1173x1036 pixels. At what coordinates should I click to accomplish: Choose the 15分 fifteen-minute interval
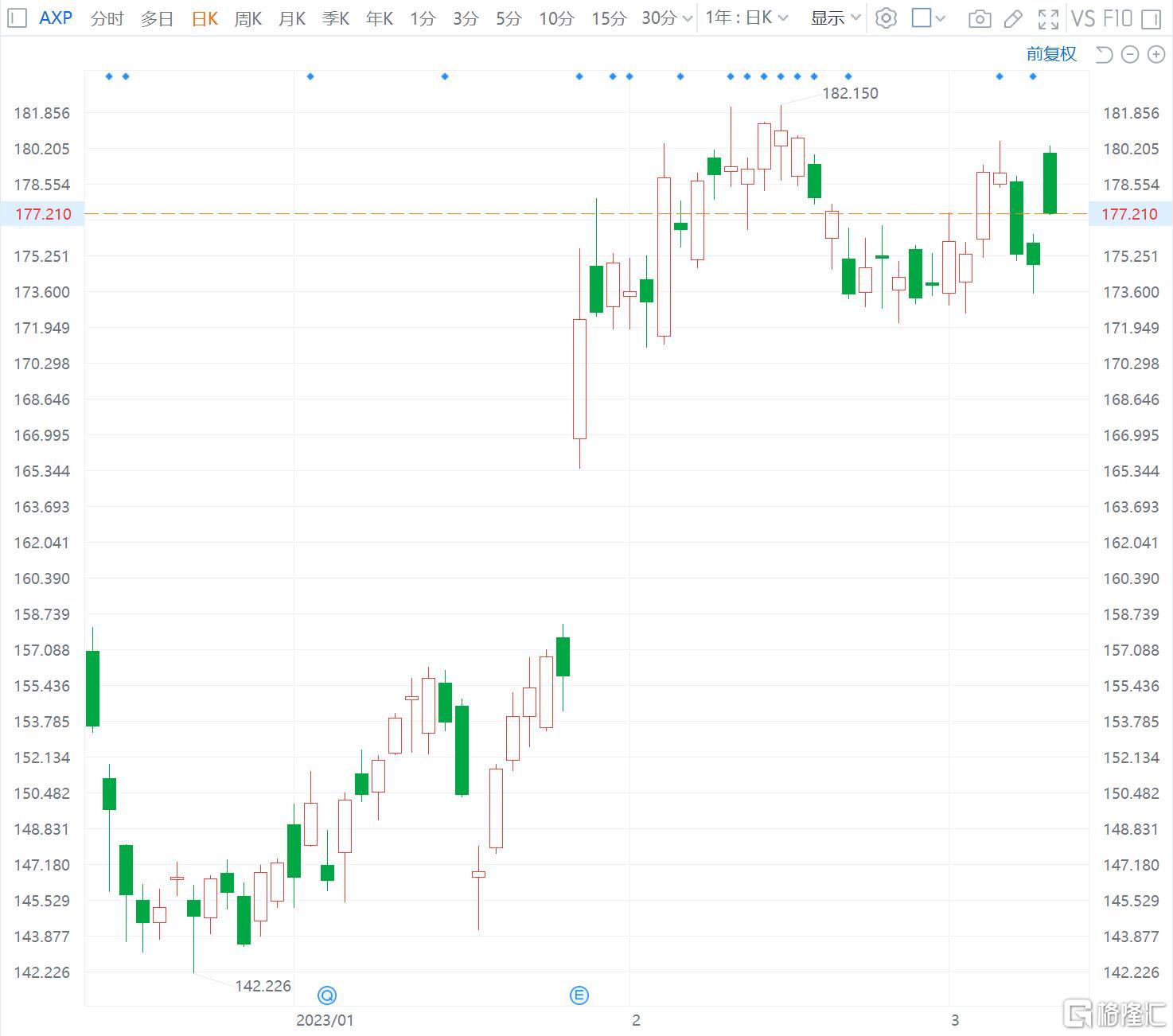609,18
